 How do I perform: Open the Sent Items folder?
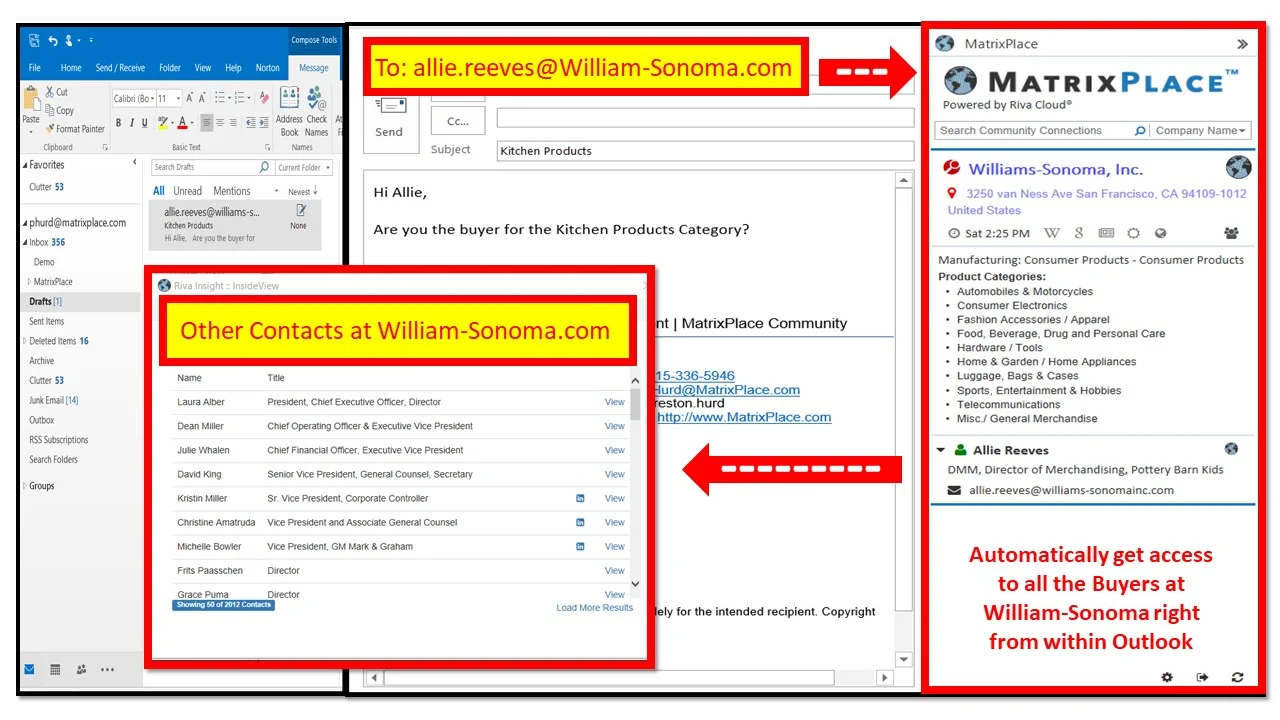(47, 321)
